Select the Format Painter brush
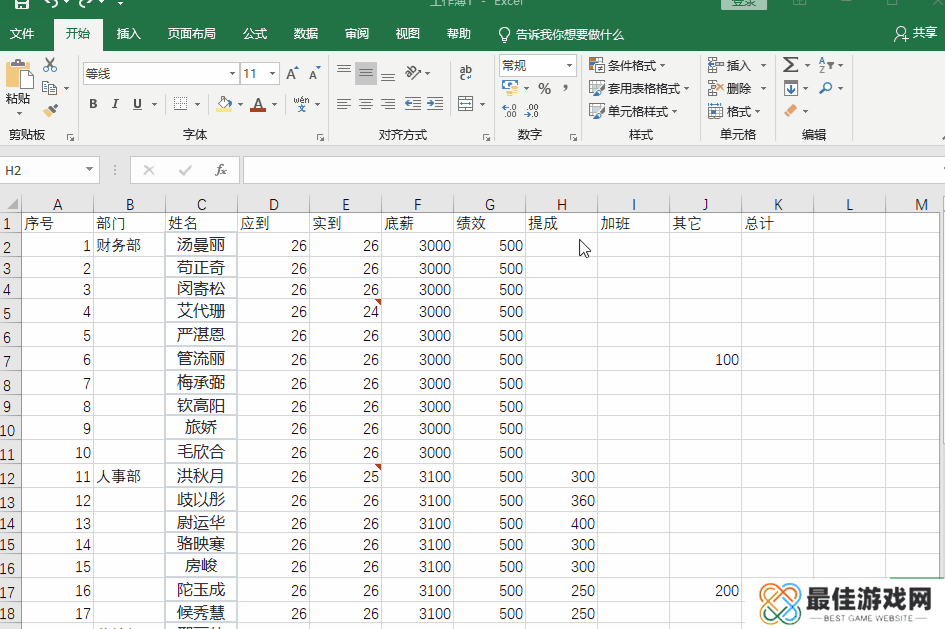945x629 pixels. pyautogui.click(x=50, y=110)
